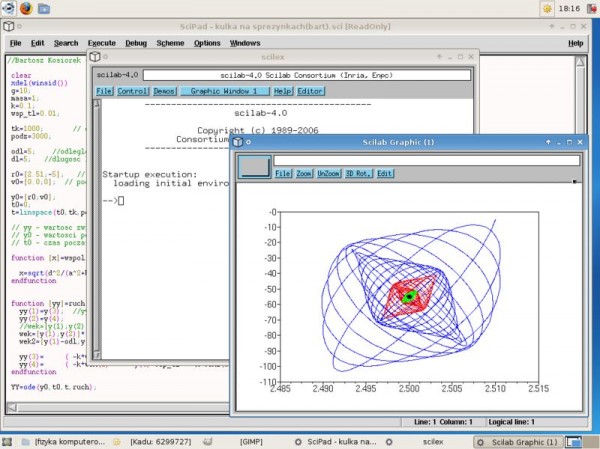600x449 pixels.
Task: Click the Firefox icon in top panel
Action: [x=26, y=8]
